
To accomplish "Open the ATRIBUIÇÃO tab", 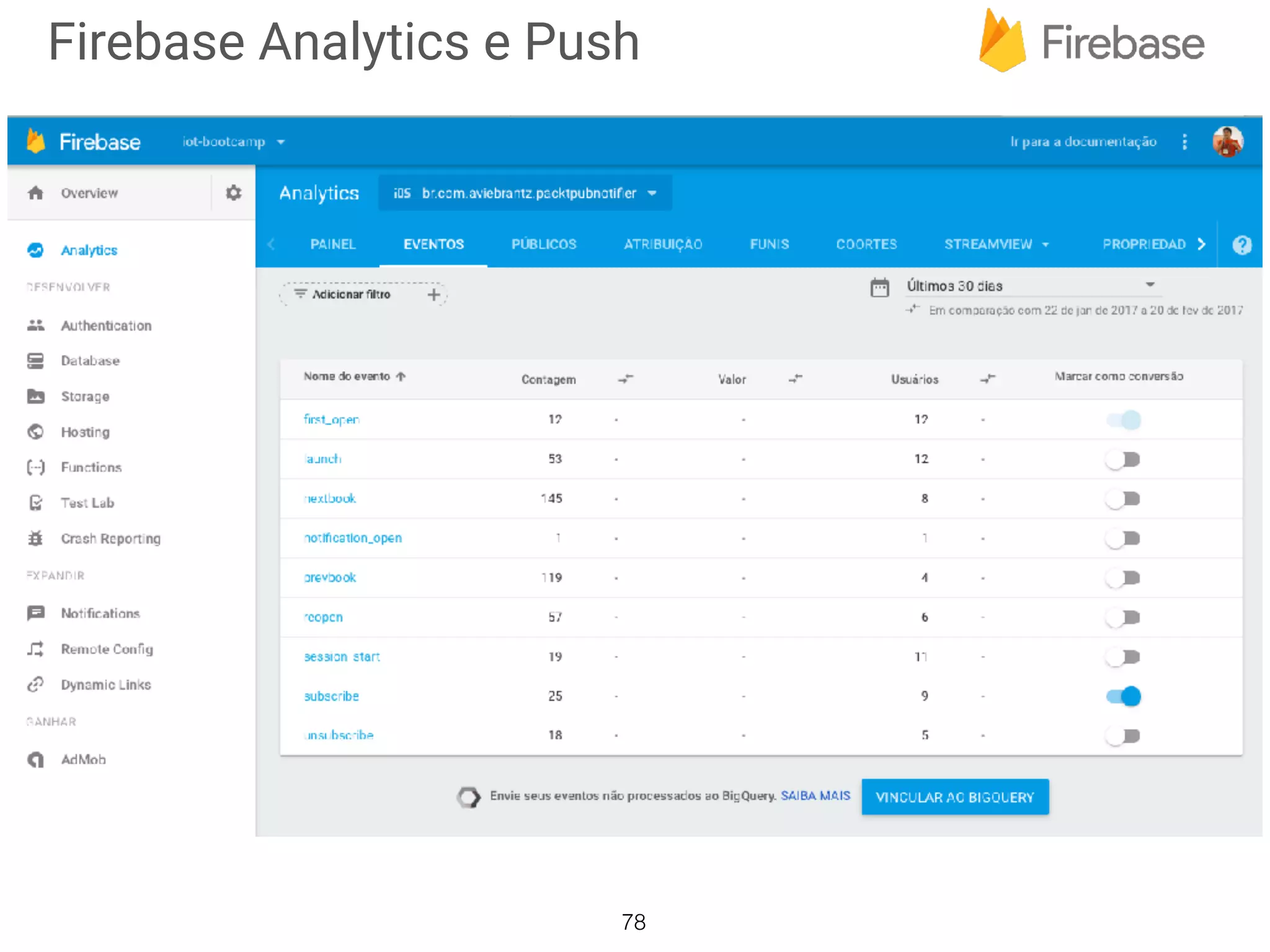I will tap(663, 244).
